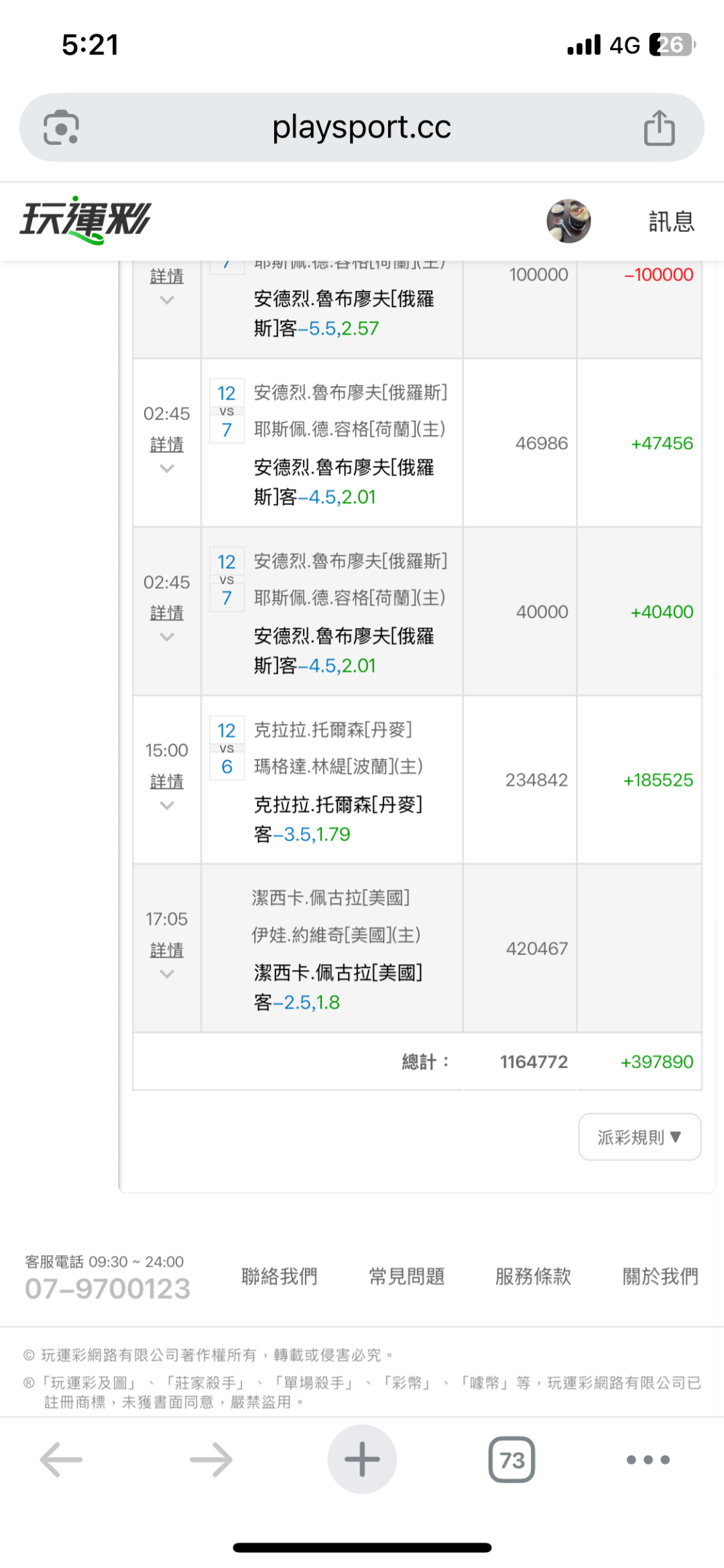The height and width of the screenshot is (1568, 724).
Task: Open 詳情 link for 17:05 match
Action: 167,950
